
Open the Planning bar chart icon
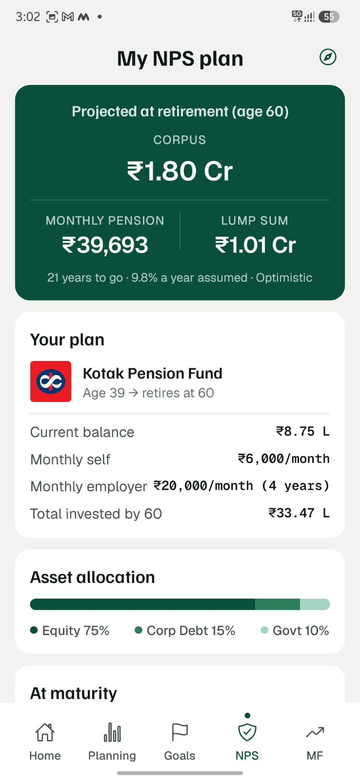coord(112,732)
